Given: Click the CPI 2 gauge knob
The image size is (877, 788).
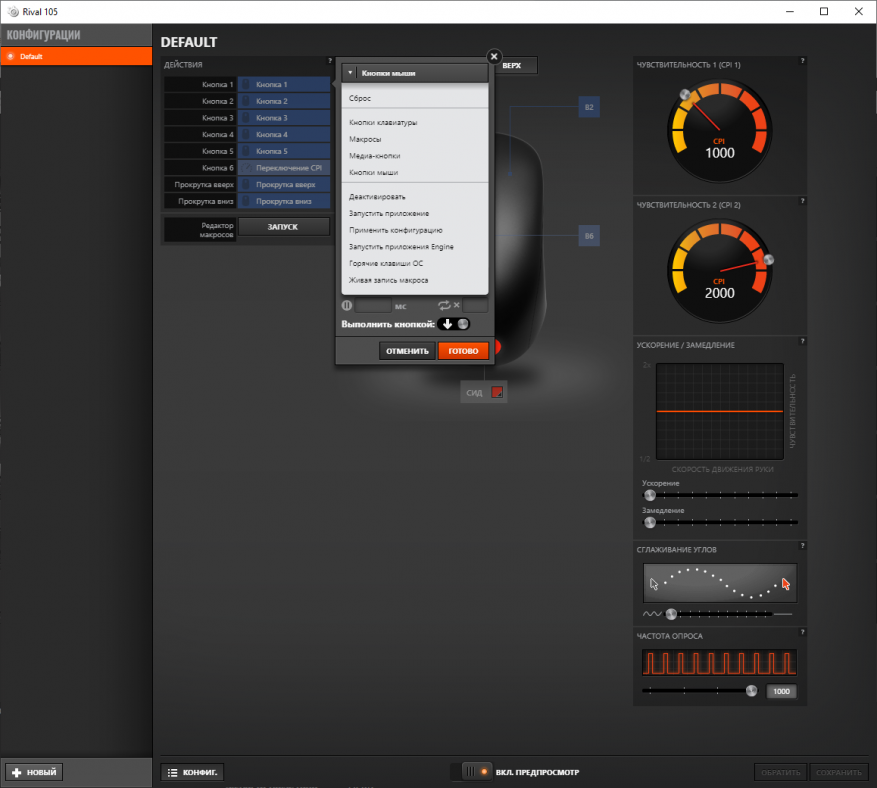Looking at the screenshot, I should (768, 259).
